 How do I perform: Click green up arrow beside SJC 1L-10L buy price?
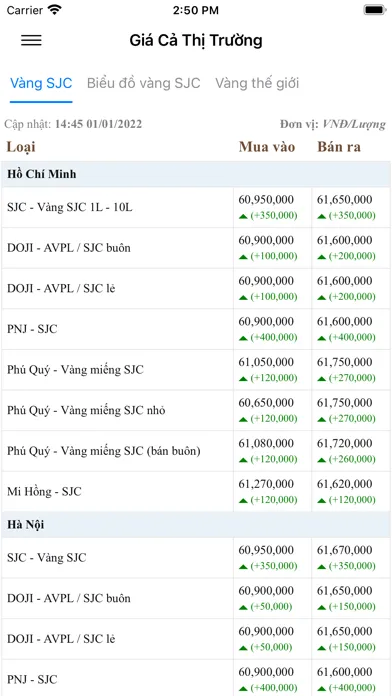[243, 216]
